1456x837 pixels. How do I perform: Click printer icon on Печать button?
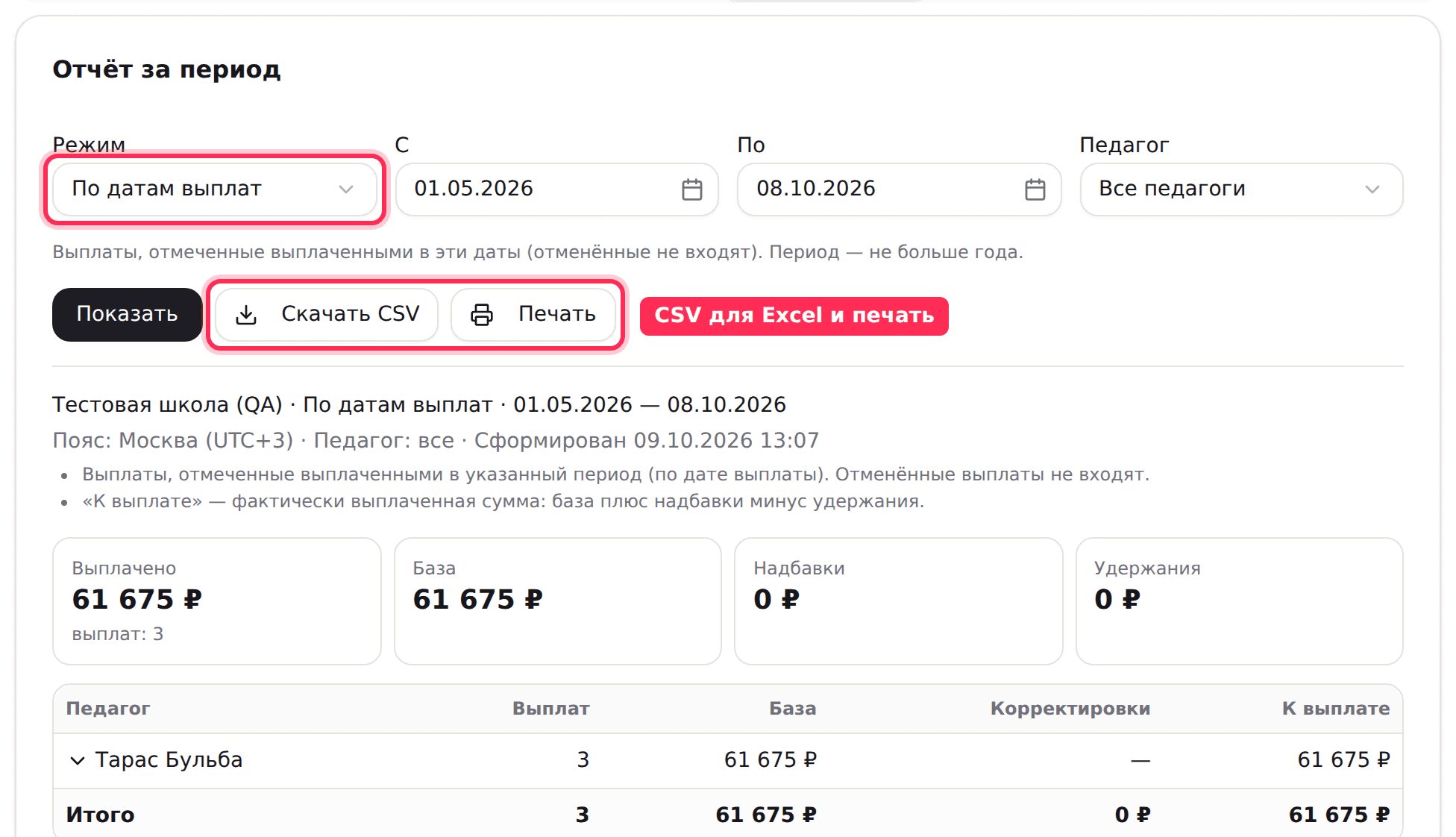click(x=482, y=315)
